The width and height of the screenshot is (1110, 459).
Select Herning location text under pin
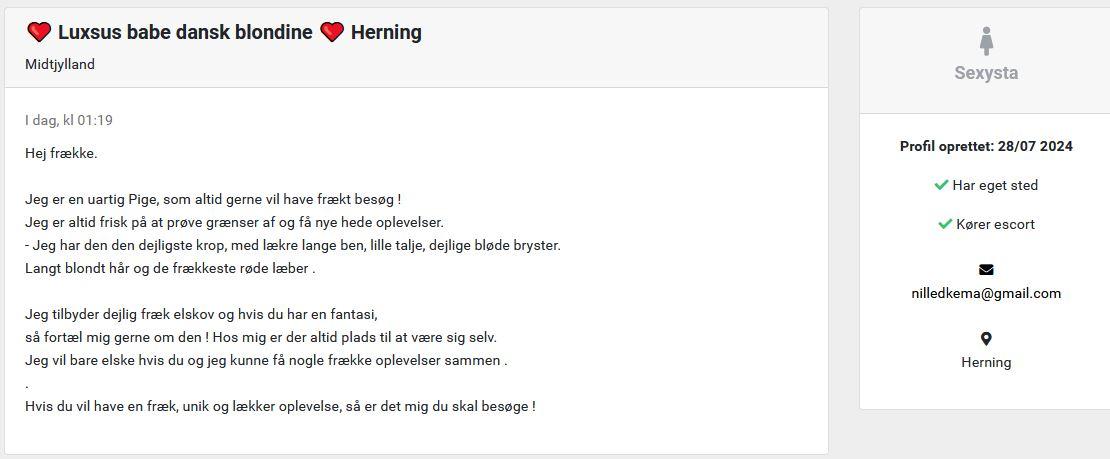click(986, 362)
